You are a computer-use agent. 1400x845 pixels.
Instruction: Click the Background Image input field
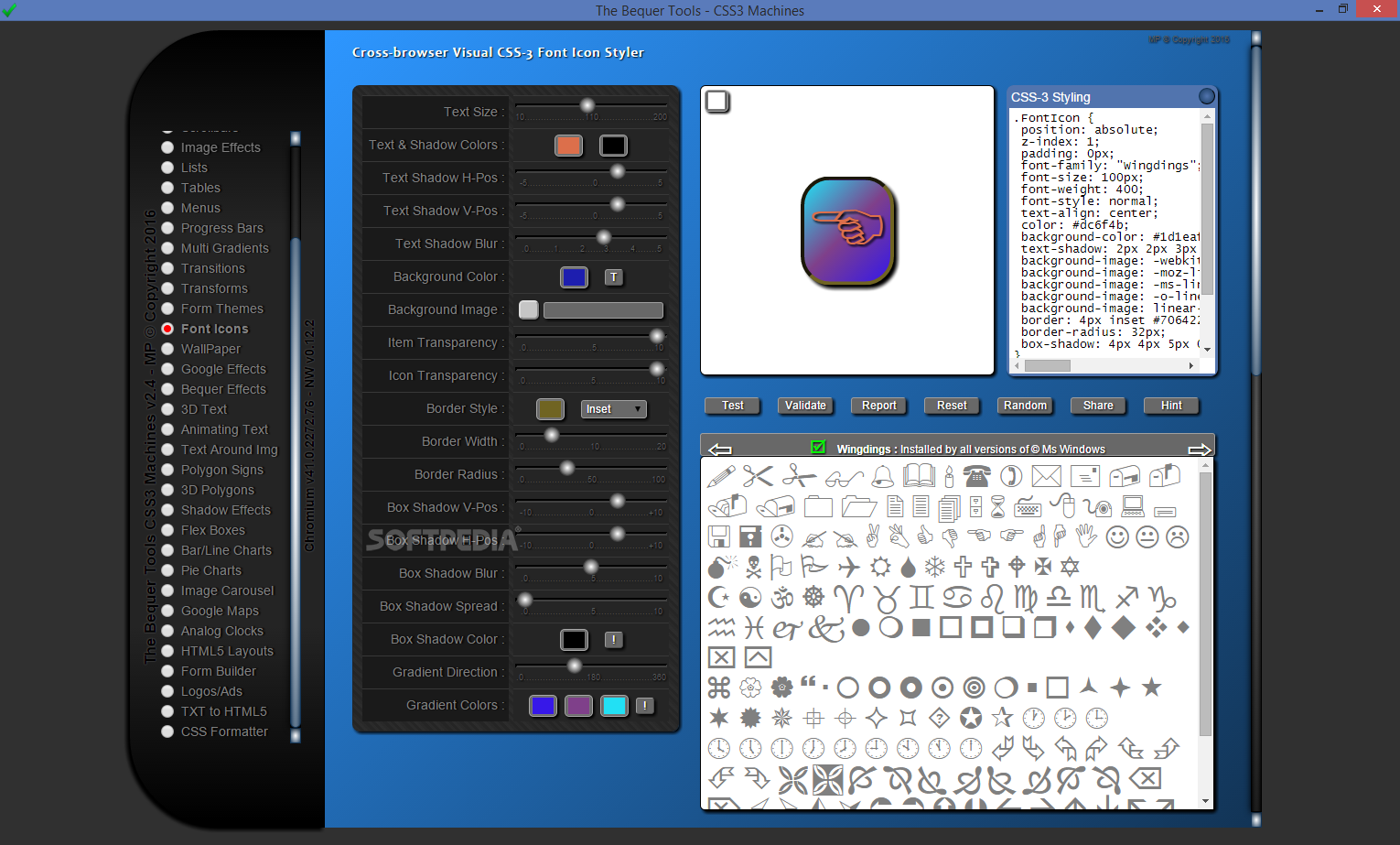tap(603, 310)
